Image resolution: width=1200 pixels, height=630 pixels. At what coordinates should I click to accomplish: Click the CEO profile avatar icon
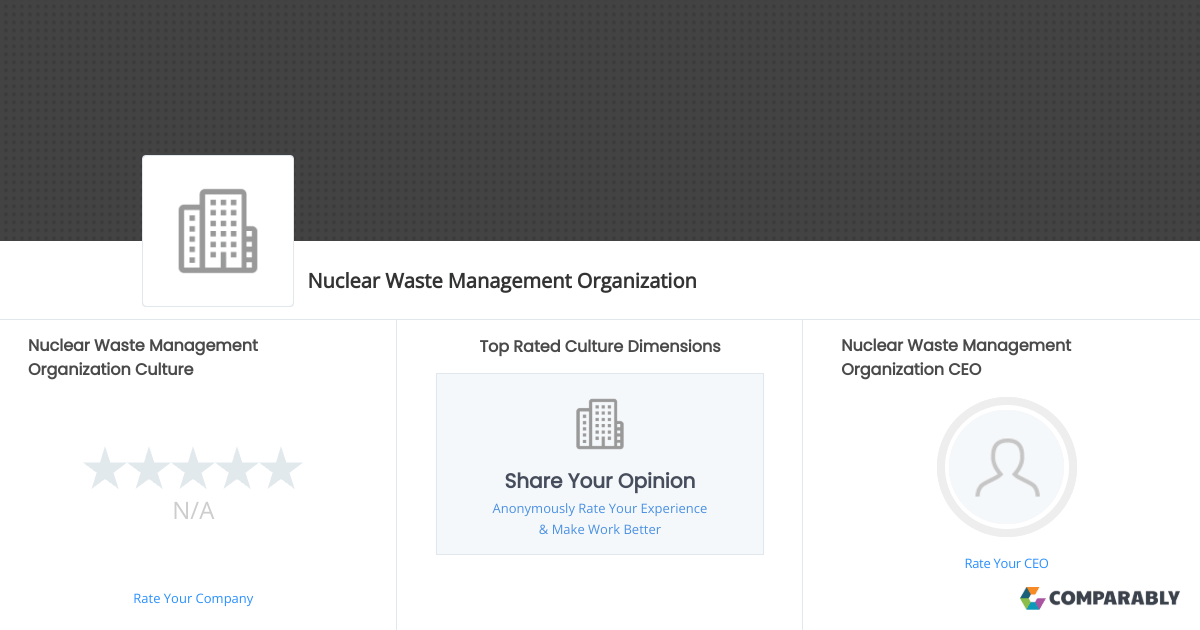(x=1007, y=467)
